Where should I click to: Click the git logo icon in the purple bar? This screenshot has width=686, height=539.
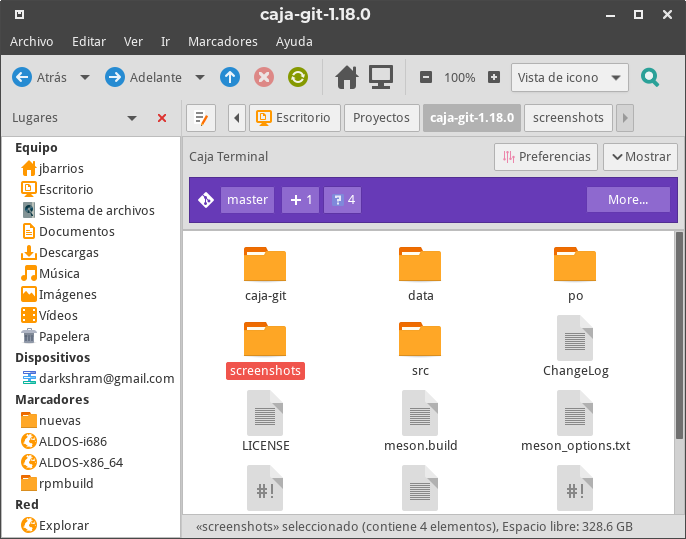coord(206,200)
